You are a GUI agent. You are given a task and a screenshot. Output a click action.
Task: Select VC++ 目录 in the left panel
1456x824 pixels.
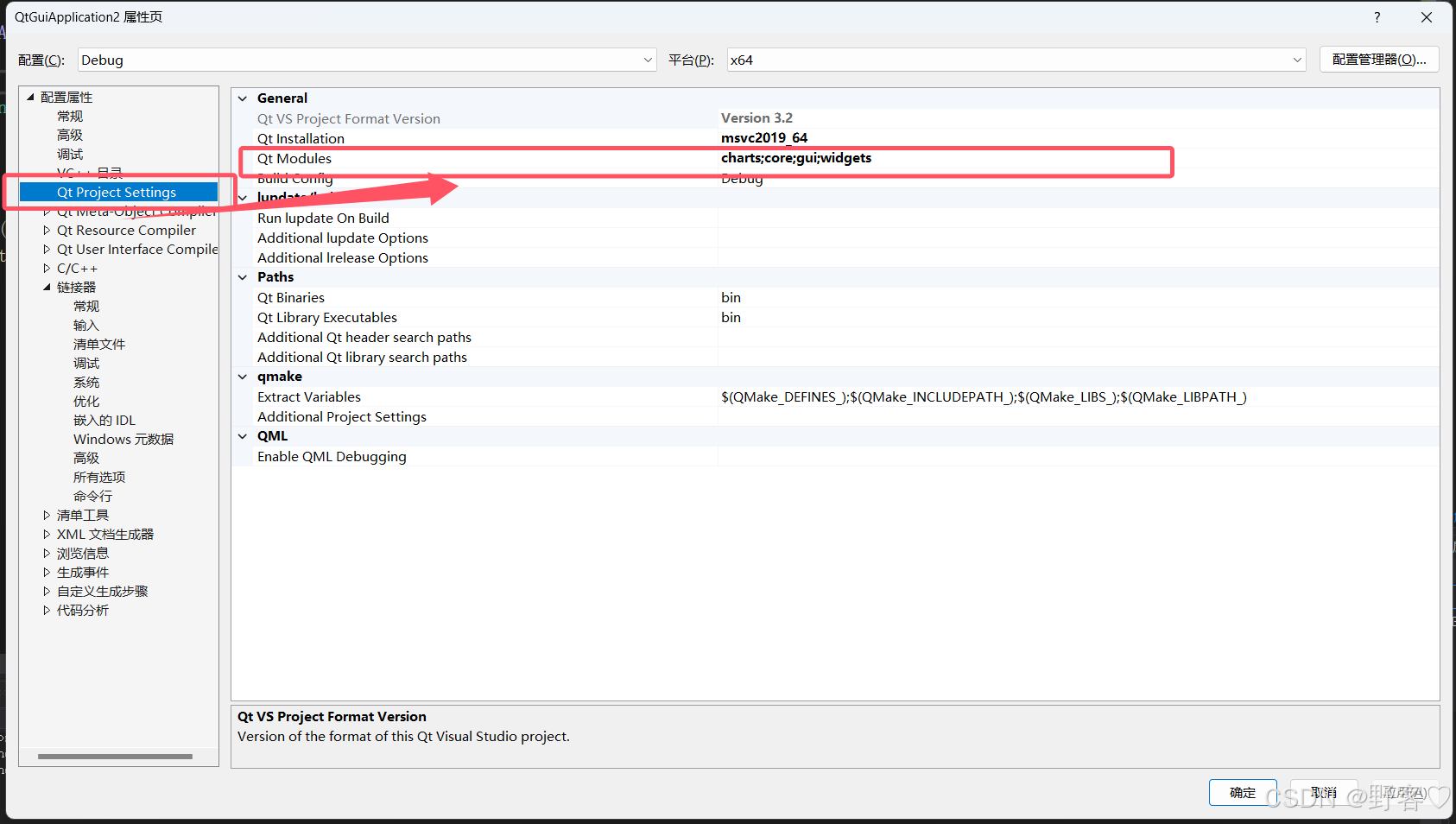88,172
